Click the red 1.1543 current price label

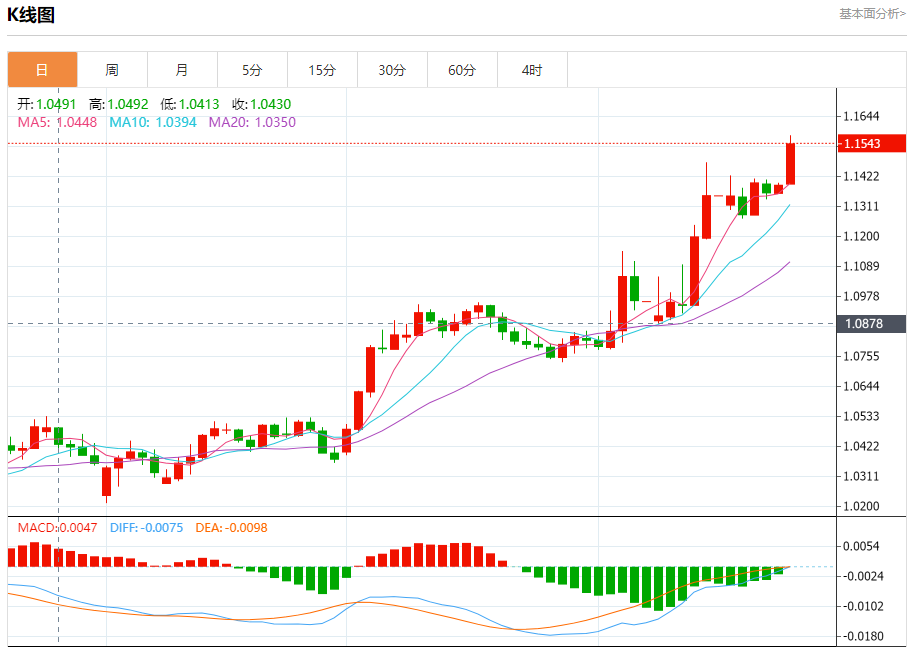pos(872,143)
